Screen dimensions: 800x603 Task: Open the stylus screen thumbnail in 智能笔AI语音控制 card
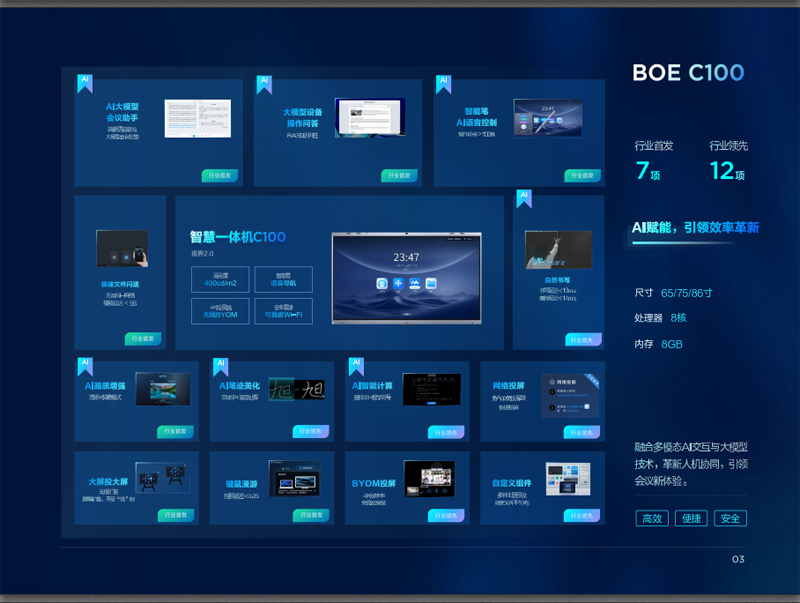[x=548, y=118]
